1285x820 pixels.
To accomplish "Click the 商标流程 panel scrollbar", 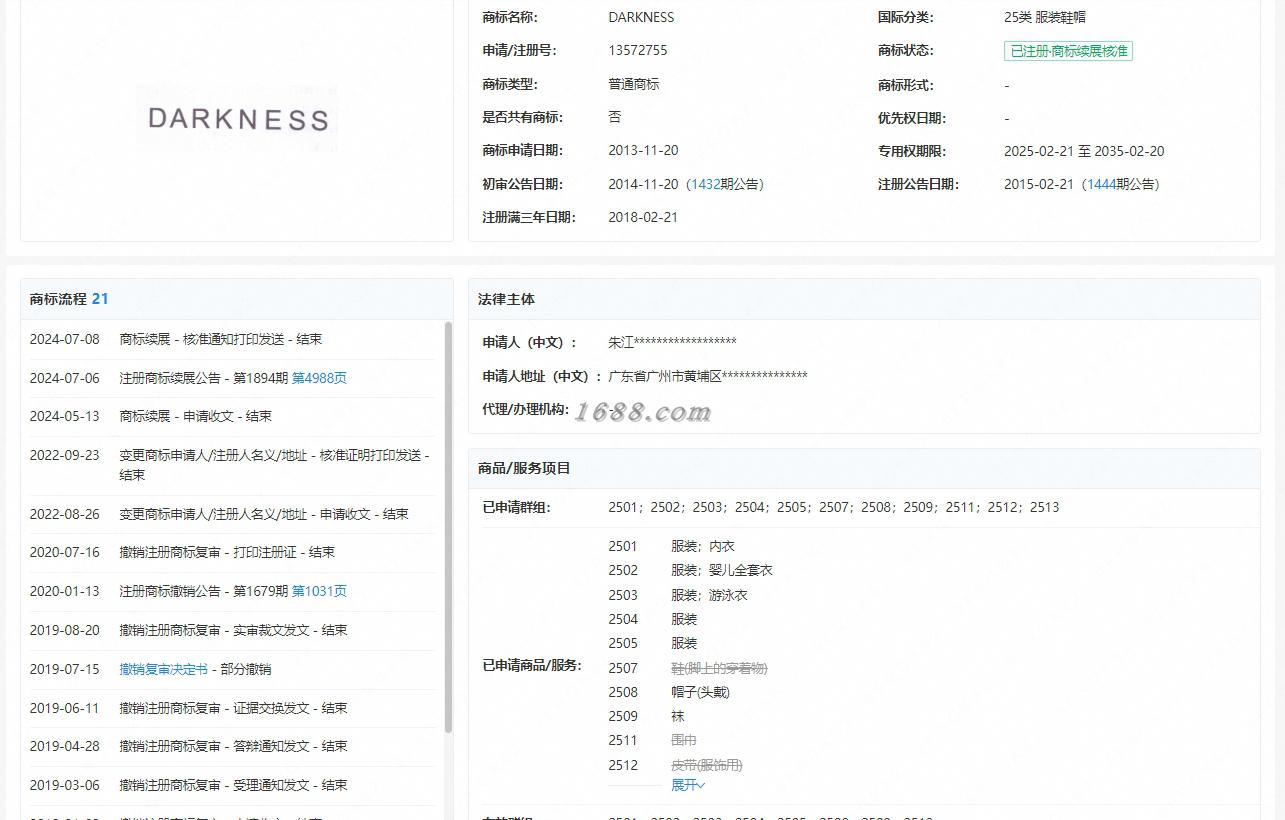I will [x=448, y=527].
